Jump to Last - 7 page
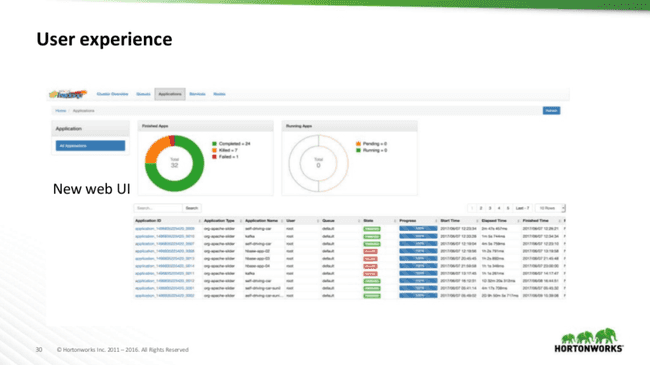This screenshot has width=650, height=365. pos(522,208)
